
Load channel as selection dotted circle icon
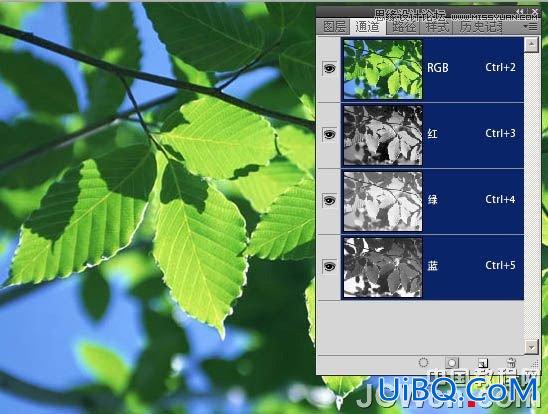point(423,363)
